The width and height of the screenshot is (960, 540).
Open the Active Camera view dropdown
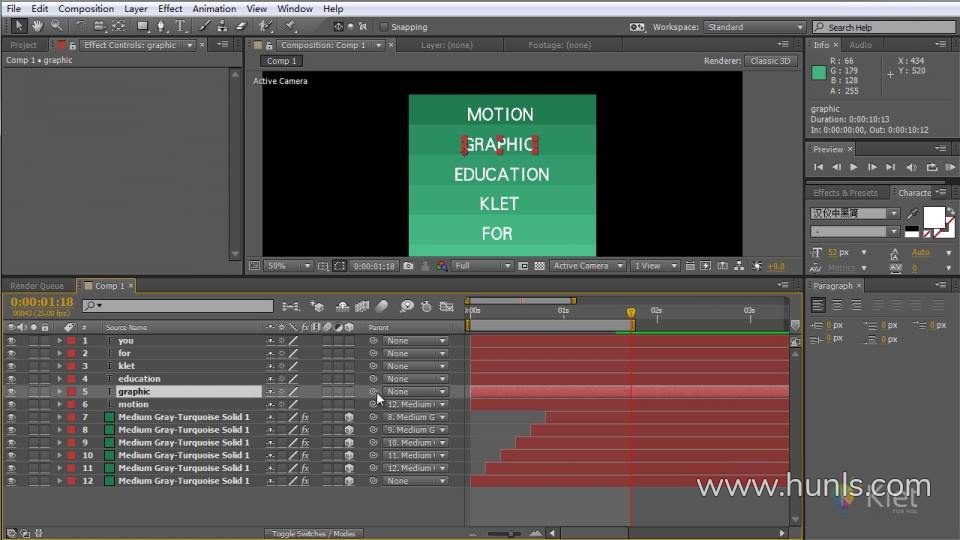(x=587, y=266)
